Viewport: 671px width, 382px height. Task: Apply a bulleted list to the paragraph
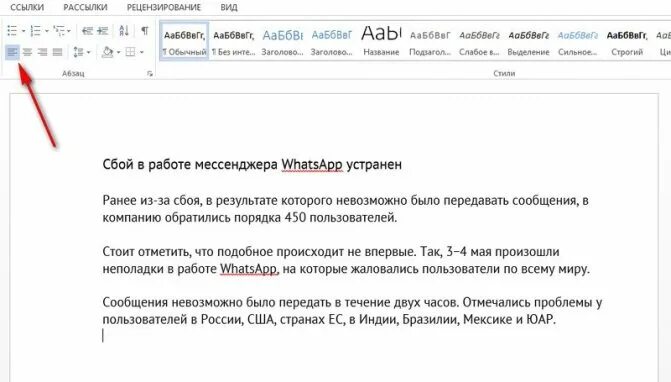[x=12, y=31]
